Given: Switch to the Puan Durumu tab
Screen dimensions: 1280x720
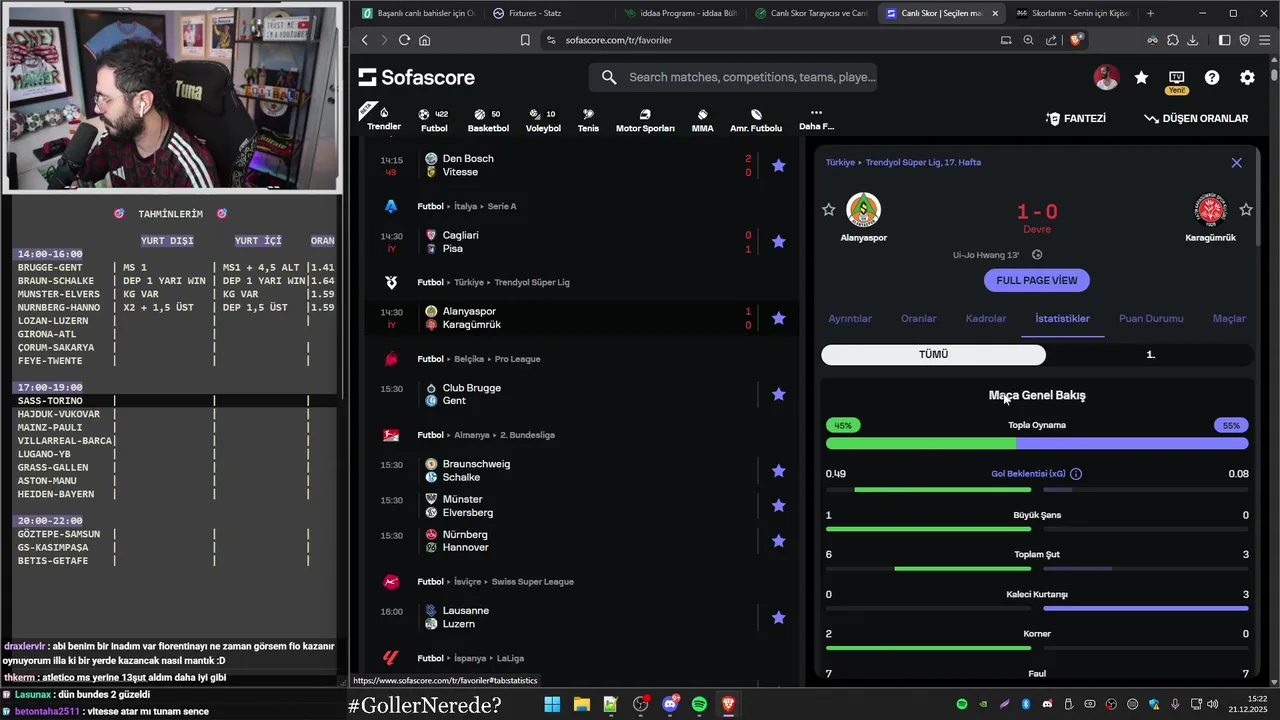Looking at the screenshot, I should coord(1151,318).
